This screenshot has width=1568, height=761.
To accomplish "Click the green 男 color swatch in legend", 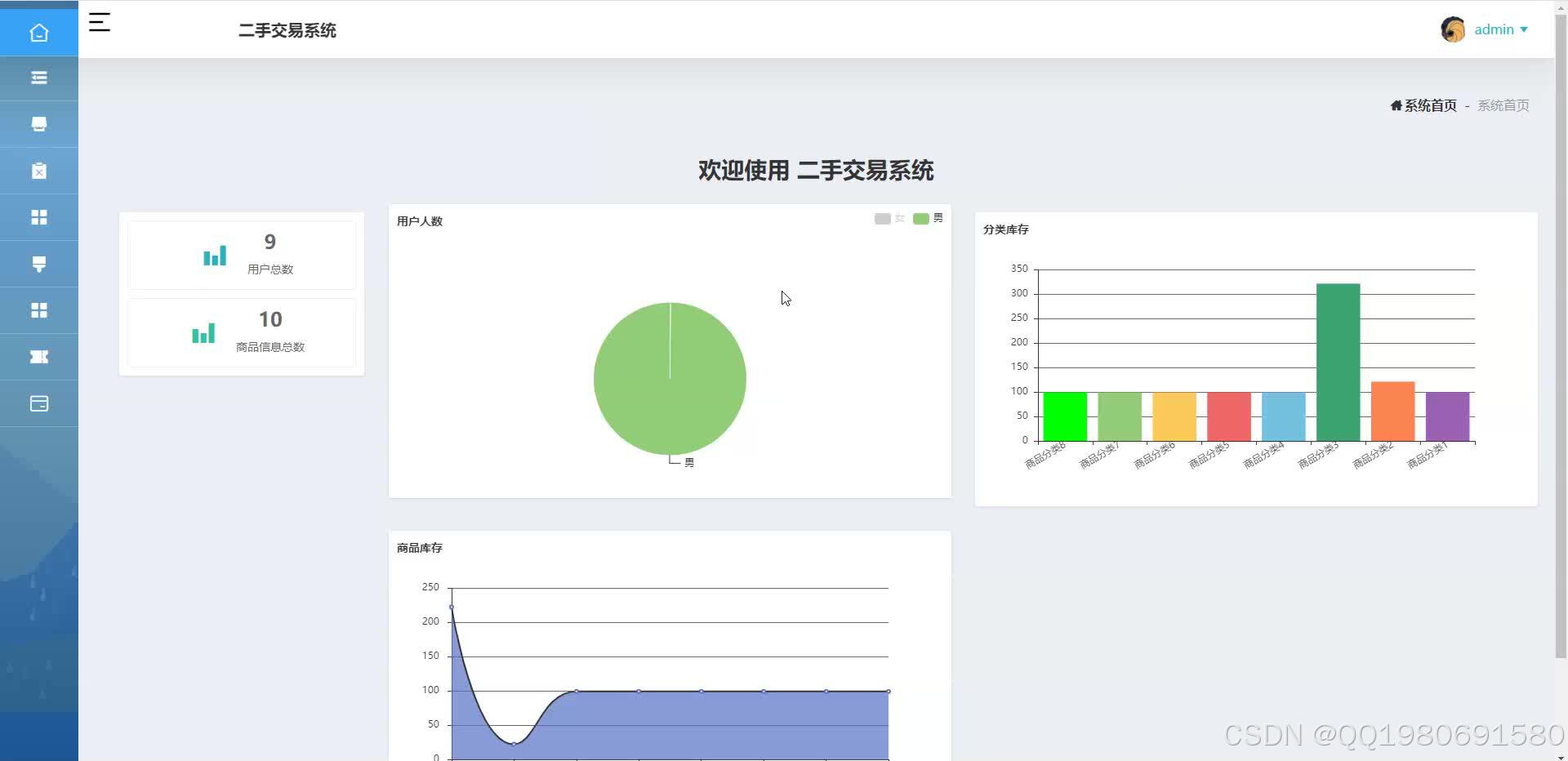I will pos(920,219).
